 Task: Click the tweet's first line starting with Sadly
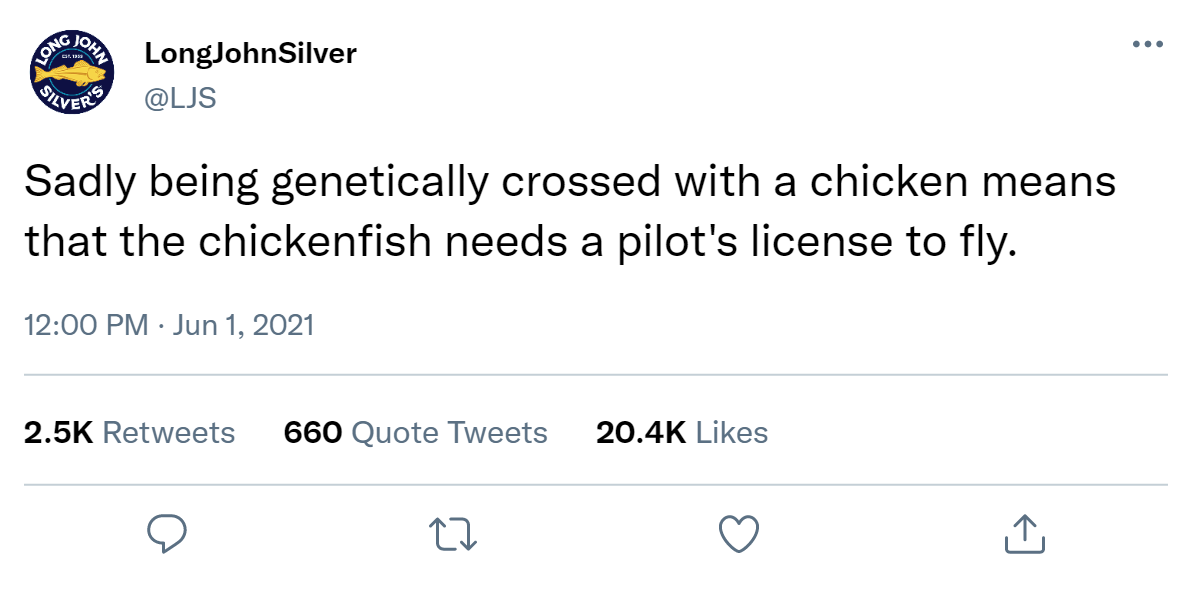tap(570, 182)
